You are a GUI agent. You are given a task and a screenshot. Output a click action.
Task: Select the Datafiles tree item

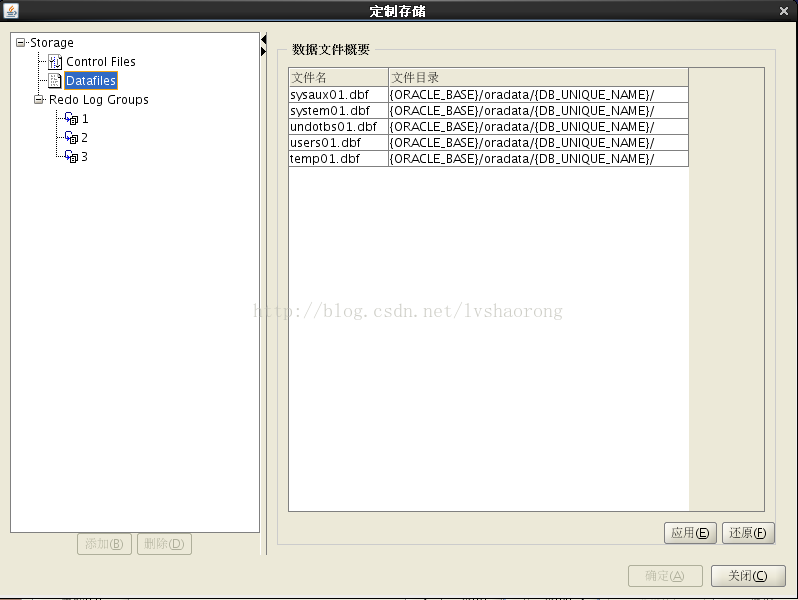pyautogui.click(x=91, y=80)
